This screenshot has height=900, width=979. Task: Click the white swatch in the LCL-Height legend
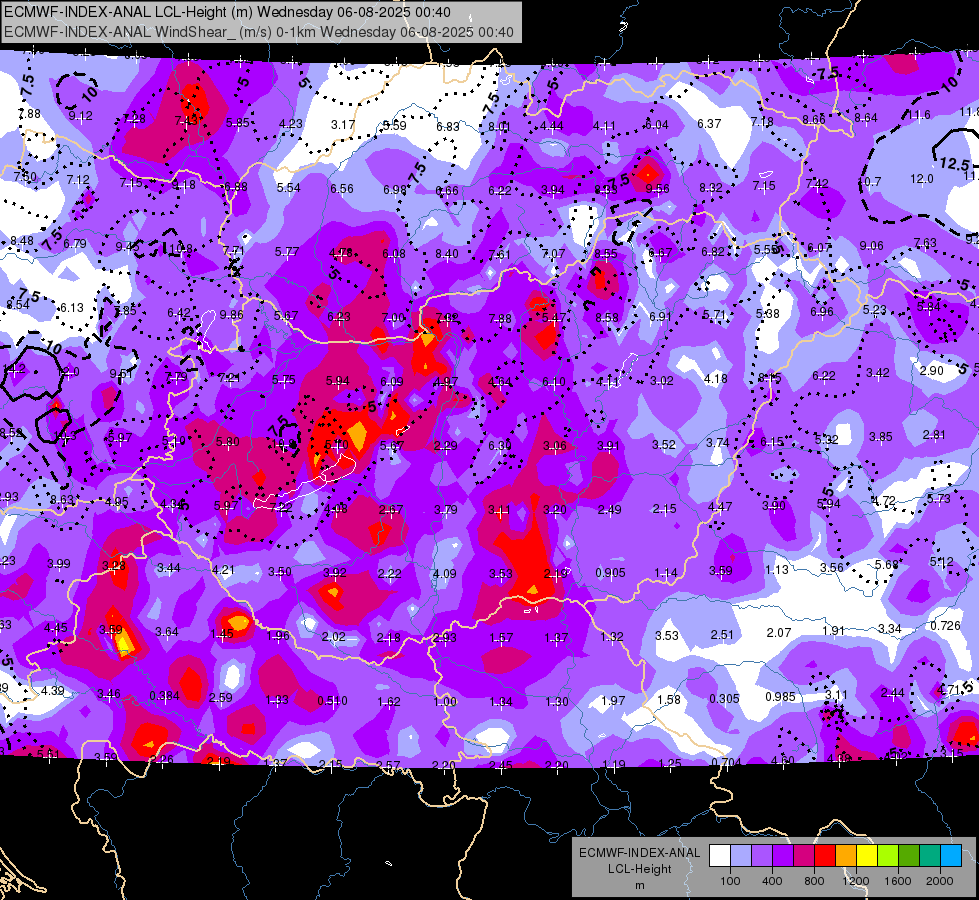pos(720,856)
